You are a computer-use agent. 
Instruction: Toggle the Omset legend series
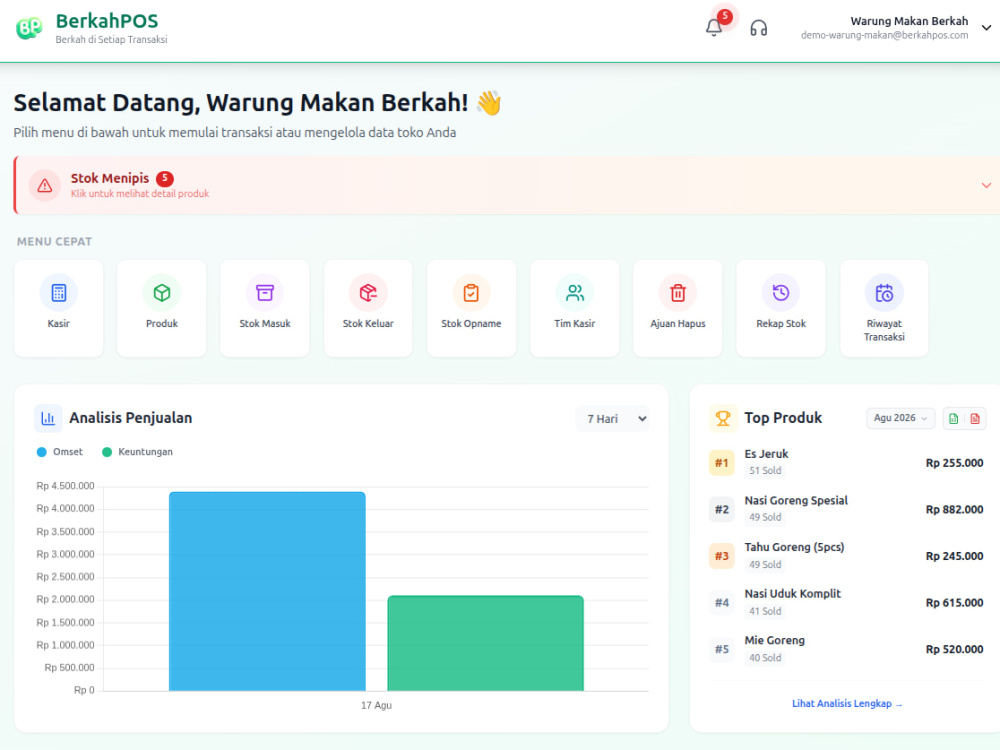tap(60, 452)
